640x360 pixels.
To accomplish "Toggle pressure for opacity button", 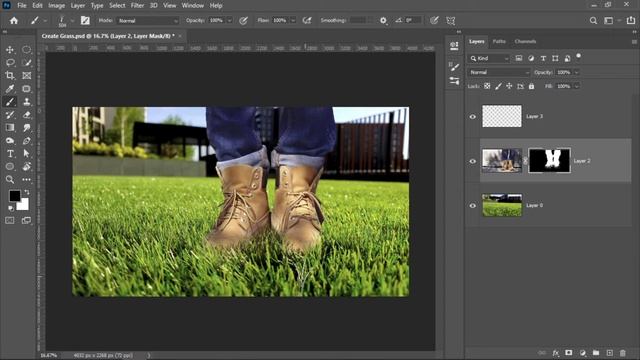I will coord(243,20).
